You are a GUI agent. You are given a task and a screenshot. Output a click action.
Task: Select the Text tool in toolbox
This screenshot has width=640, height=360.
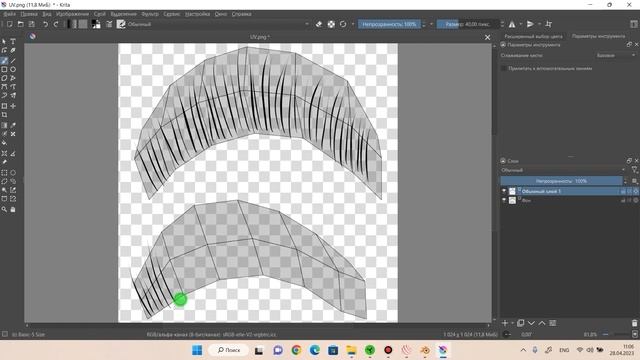coord(13,41)
